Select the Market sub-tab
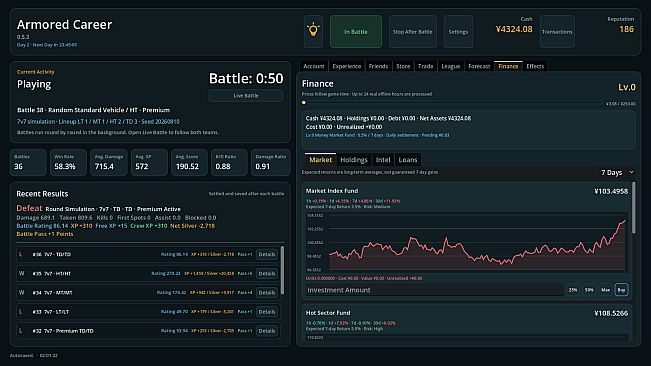Viewport: 651px width, 366px height. (321, 160)
